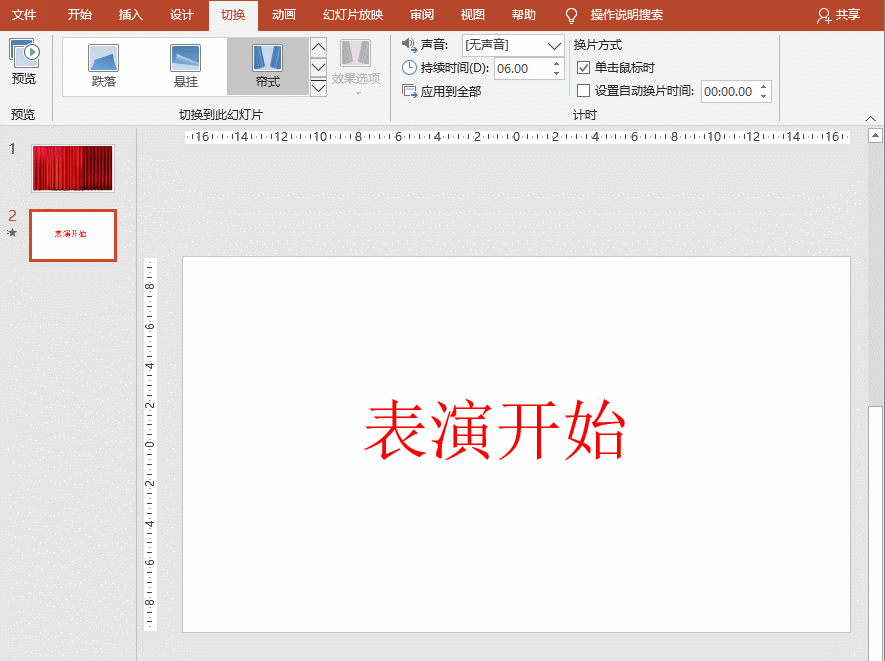The height and width of the screenshot is (661, 885).
Task: Switch to the 插入 insert tab
Action: (130, 15)
